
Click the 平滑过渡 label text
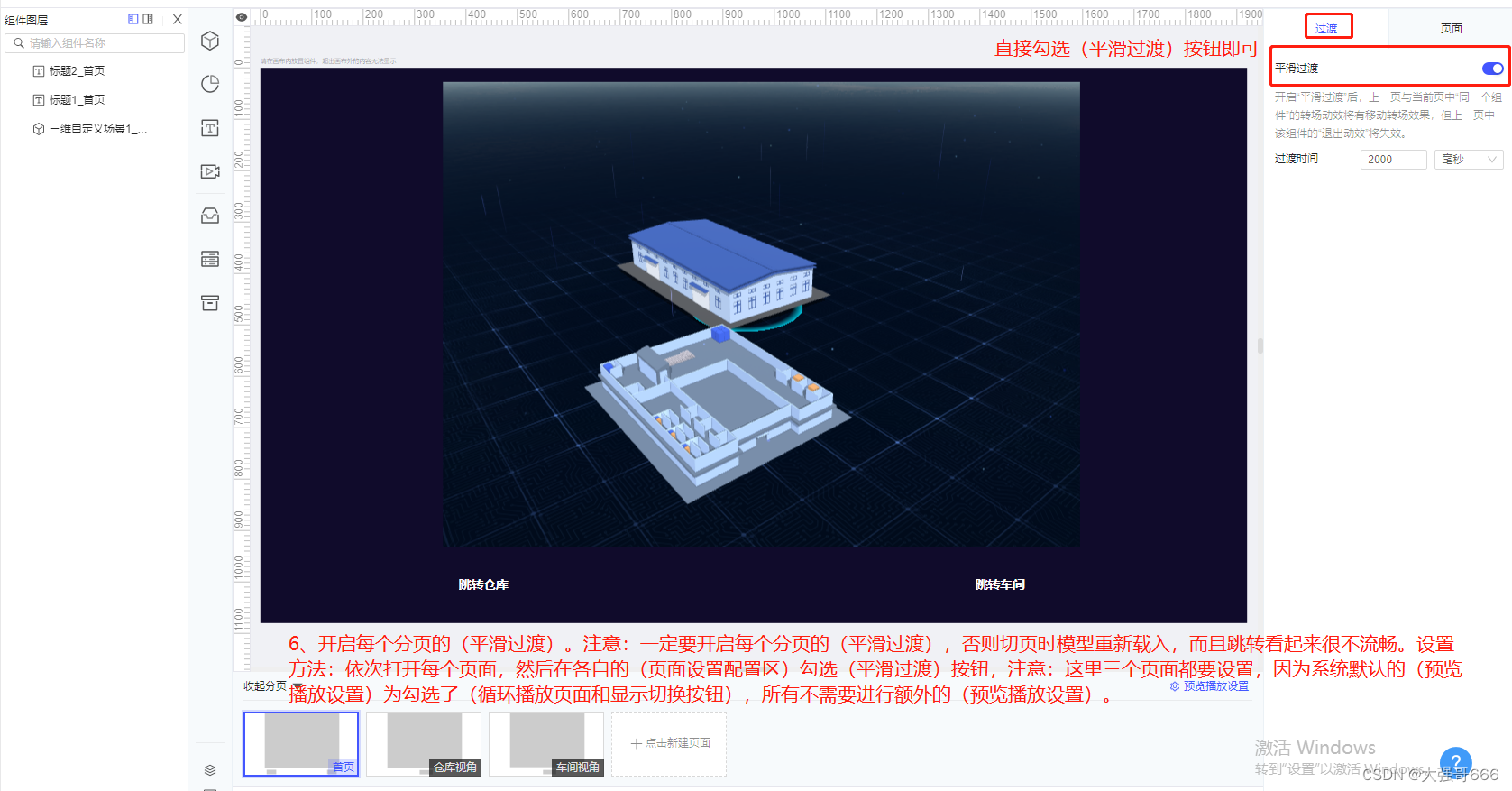1297,69
